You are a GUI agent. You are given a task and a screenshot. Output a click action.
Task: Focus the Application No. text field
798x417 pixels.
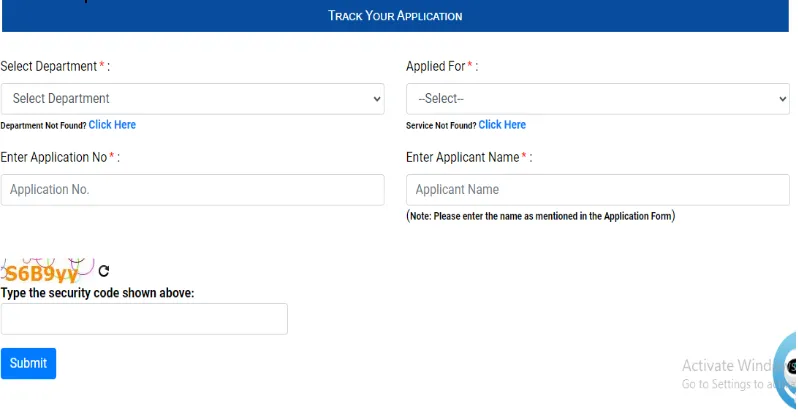pos(192,190)
